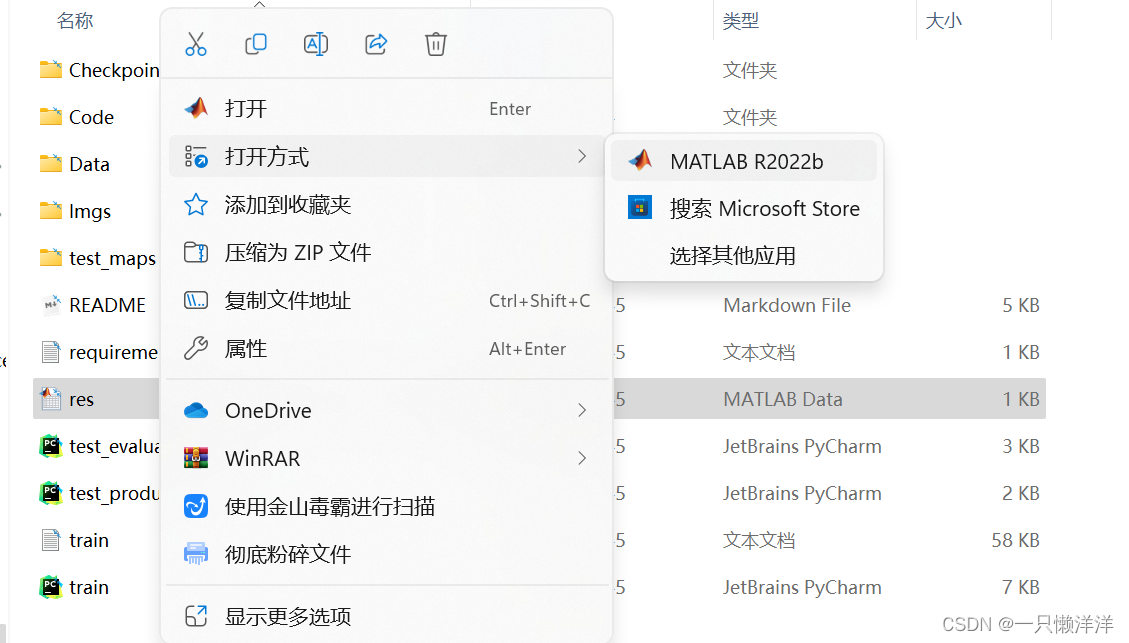Cut the selected file using scissors icon
The height and width of the screenshot is (643, 1129).
(x=195, y=44)
